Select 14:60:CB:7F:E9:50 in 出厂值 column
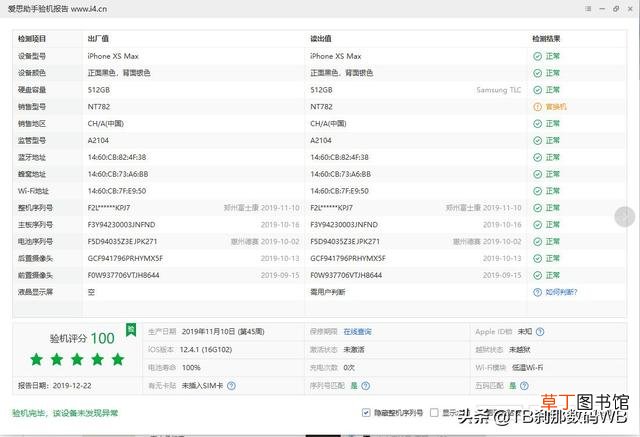 (117, 191)
